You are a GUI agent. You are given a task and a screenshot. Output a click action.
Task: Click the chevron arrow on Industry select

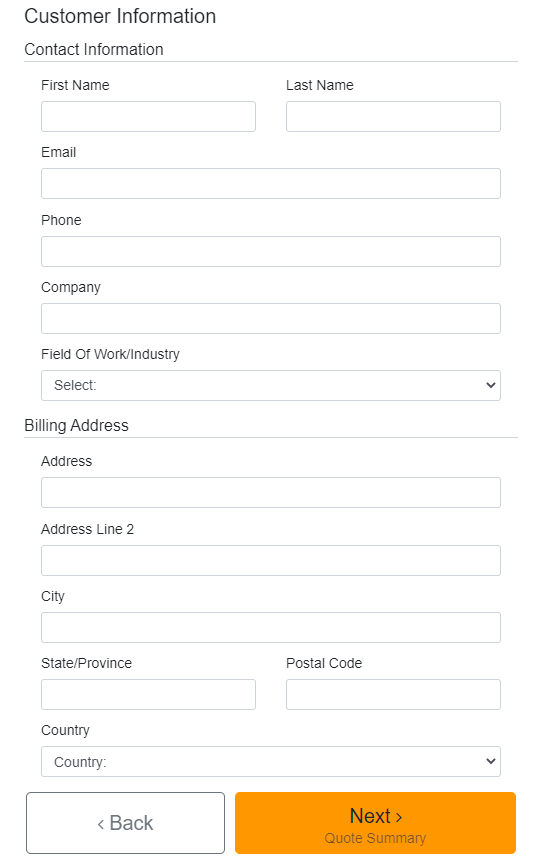click(490, 385)
